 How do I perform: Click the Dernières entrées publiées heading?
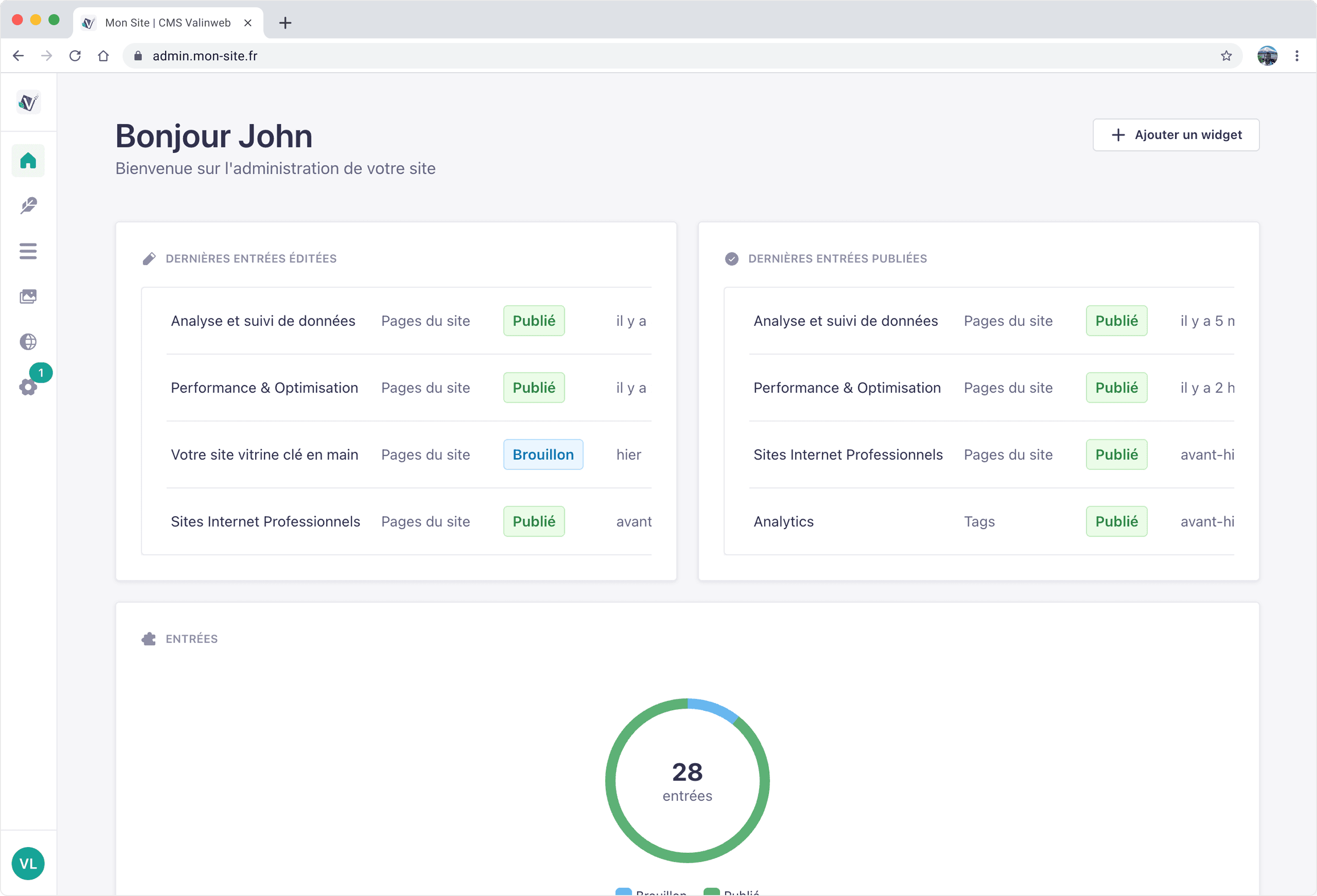[x=838, y=259]
